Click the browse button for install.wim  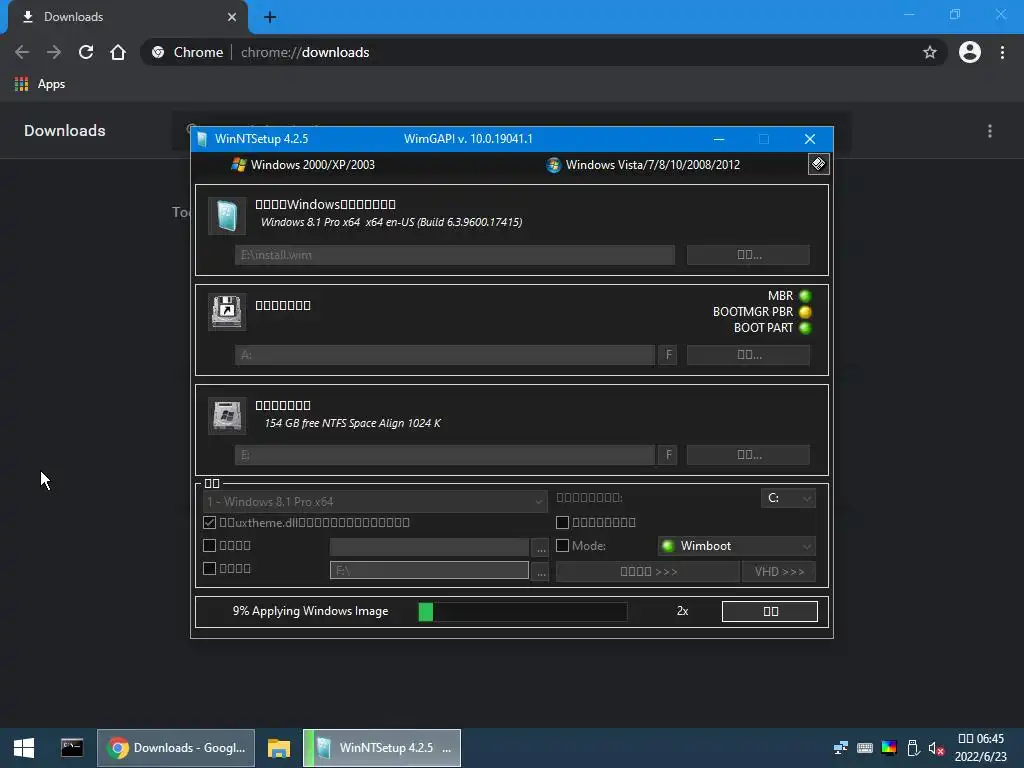748,255
